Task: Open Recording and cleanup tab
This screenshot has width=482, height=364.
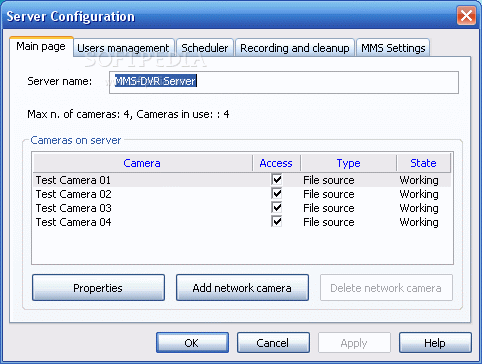Action: click(295, 48)
